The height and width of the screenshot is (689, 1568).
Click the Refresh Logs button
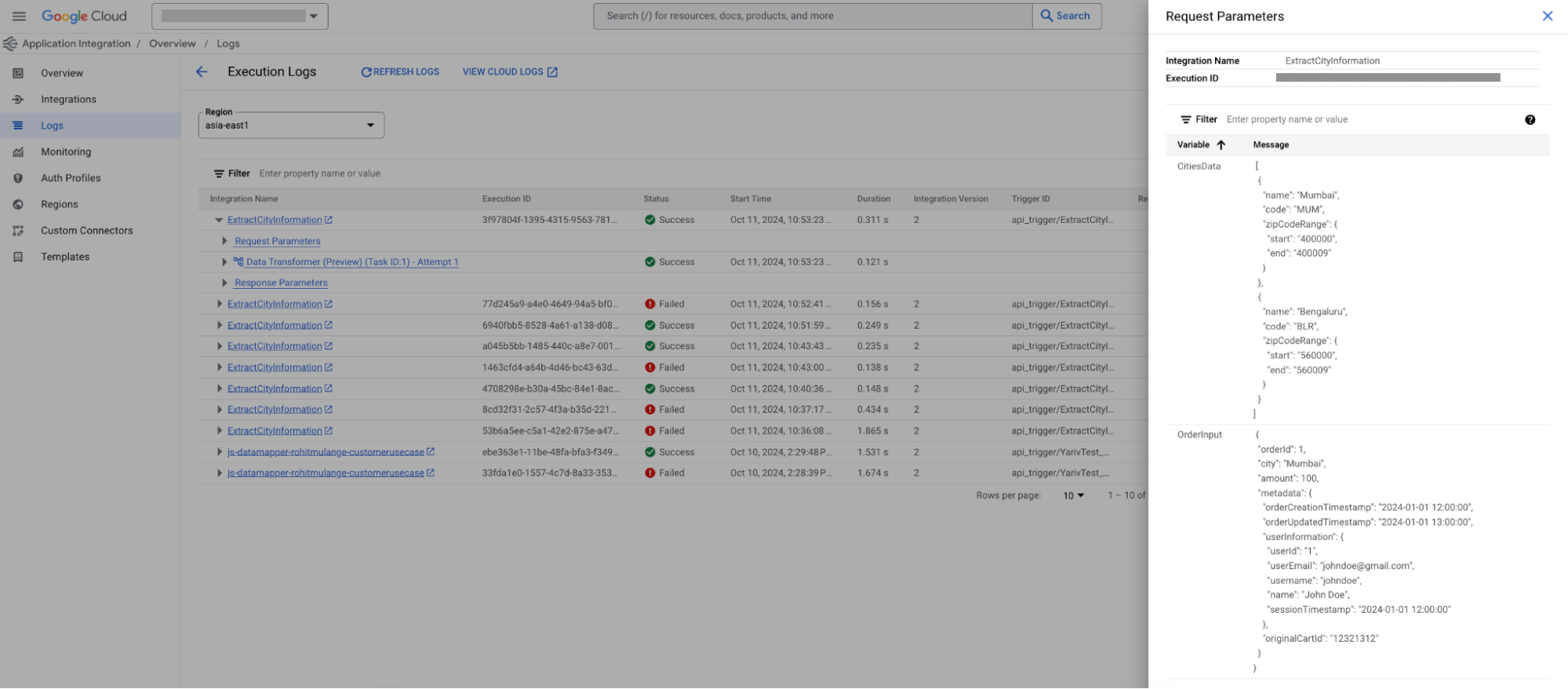tap(399, 71)
